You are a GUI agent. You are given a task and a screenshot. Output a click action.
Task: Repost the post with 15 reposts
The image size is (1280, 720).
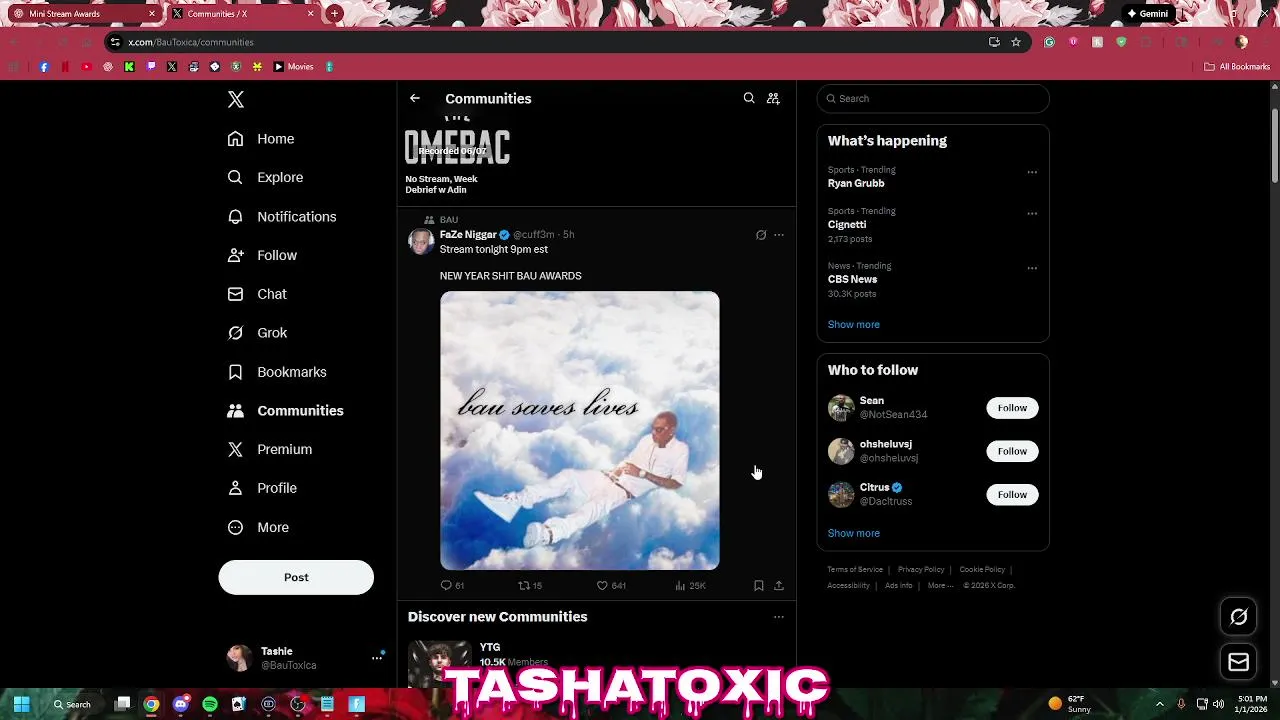[x=530, y=586]
